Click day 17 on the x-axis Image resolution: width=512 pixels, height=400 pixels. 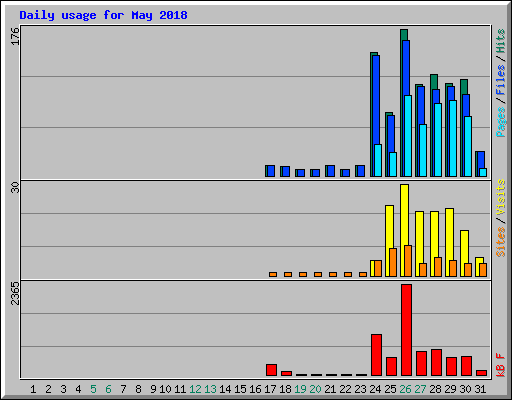point(270,389)
